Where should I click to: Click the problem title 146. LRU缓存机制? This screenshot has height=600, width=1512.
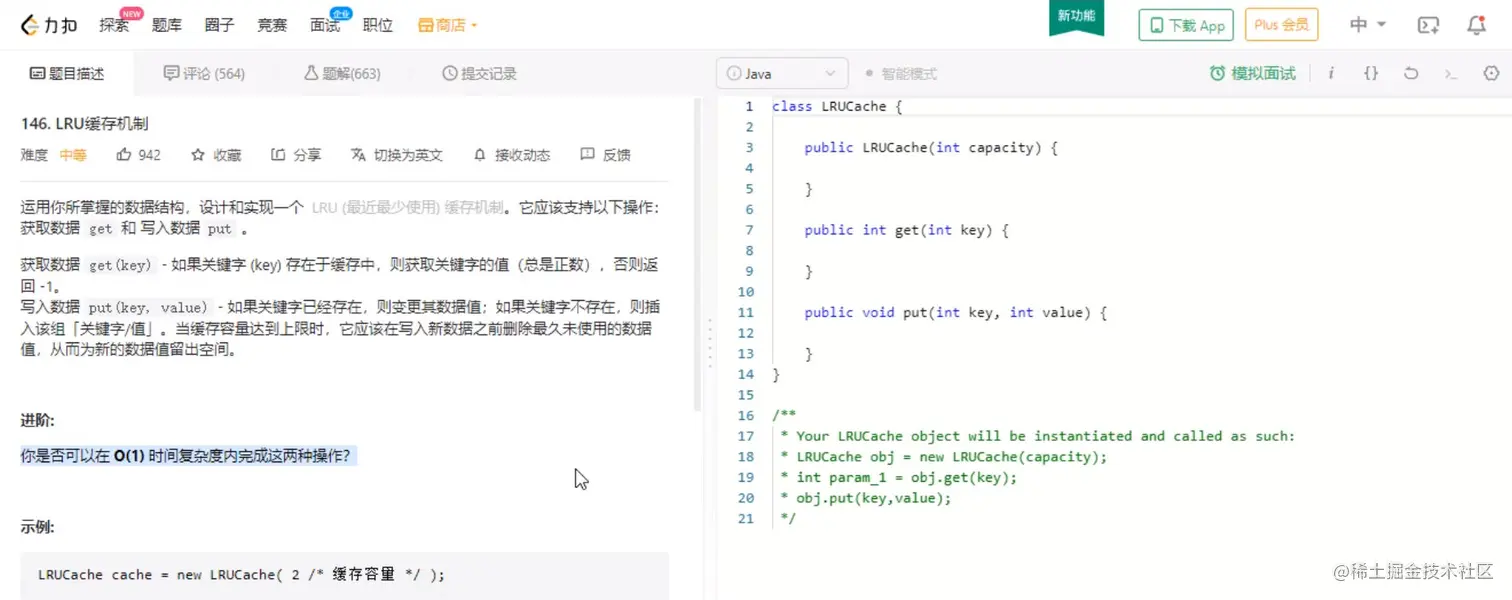pyautogui.click(x=85, y=124)
